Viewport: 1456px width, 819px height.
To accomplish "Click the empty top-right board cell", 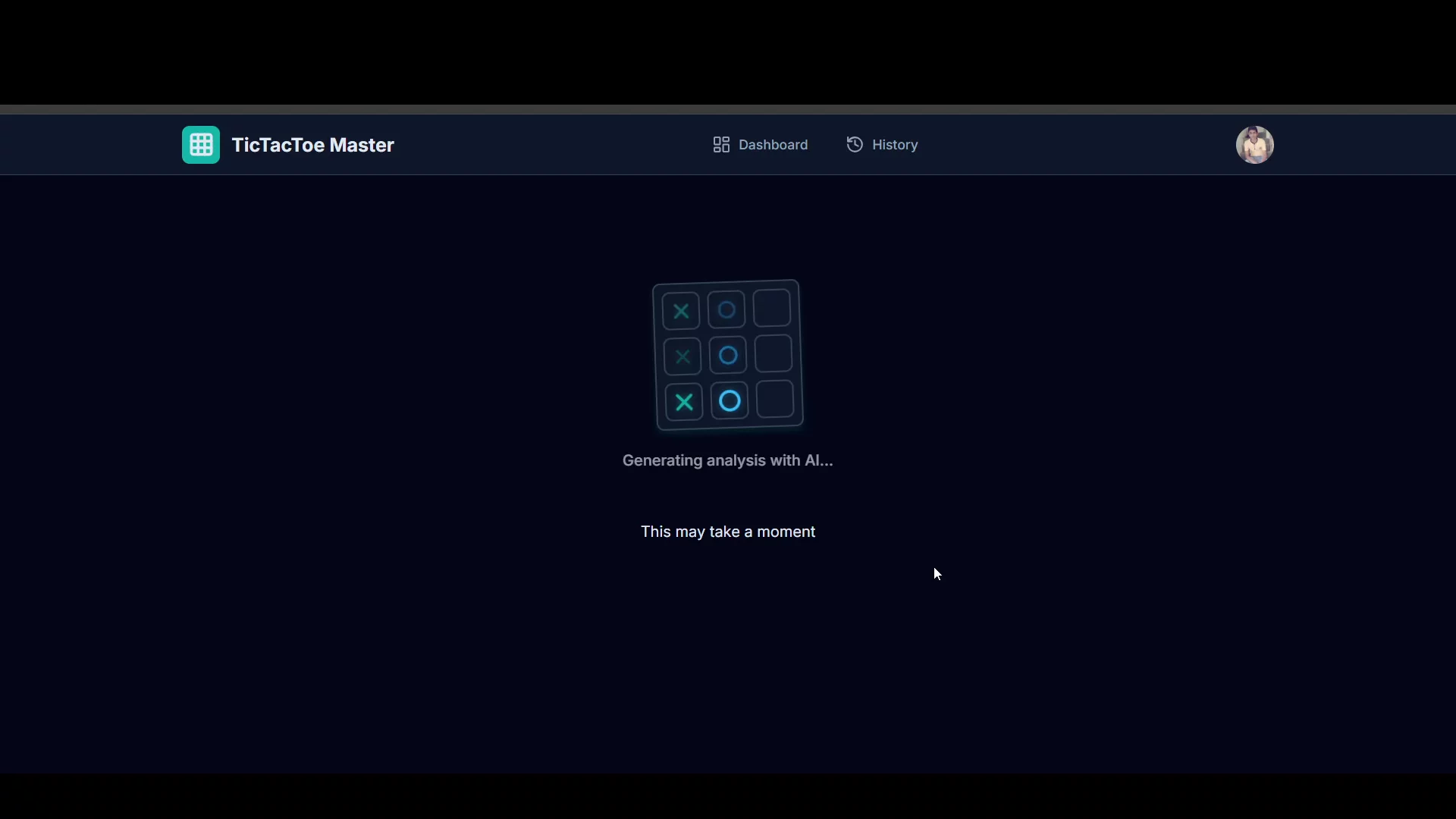I will tap(772, 308).
